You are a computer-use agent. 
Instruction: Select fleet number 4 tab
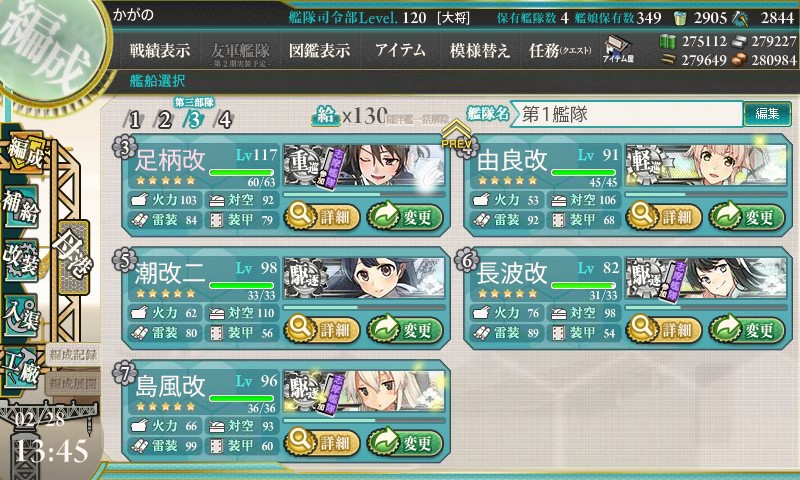click(224, 120)
